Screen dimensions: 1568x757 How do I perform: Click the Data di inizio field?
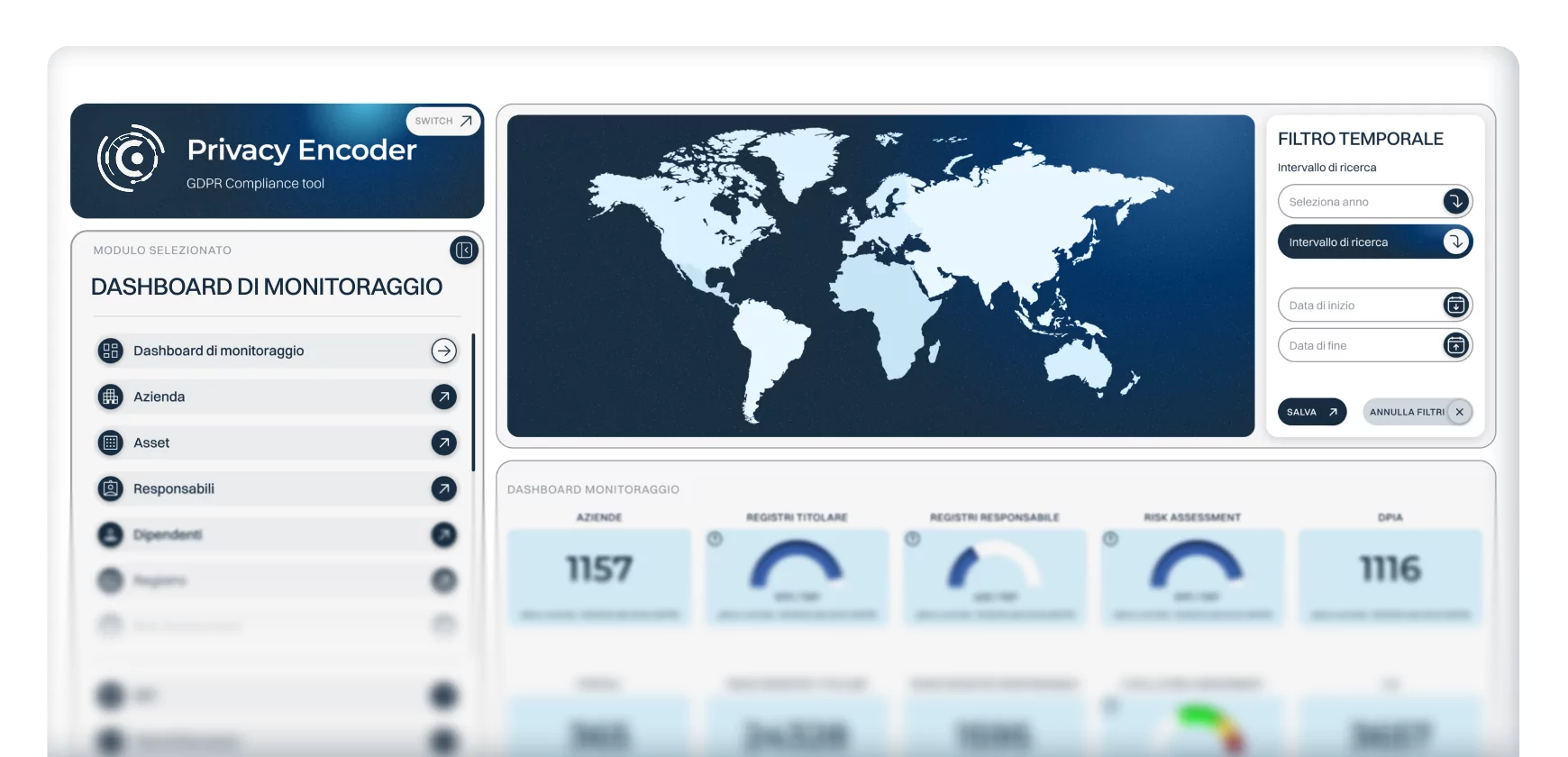1375,305
